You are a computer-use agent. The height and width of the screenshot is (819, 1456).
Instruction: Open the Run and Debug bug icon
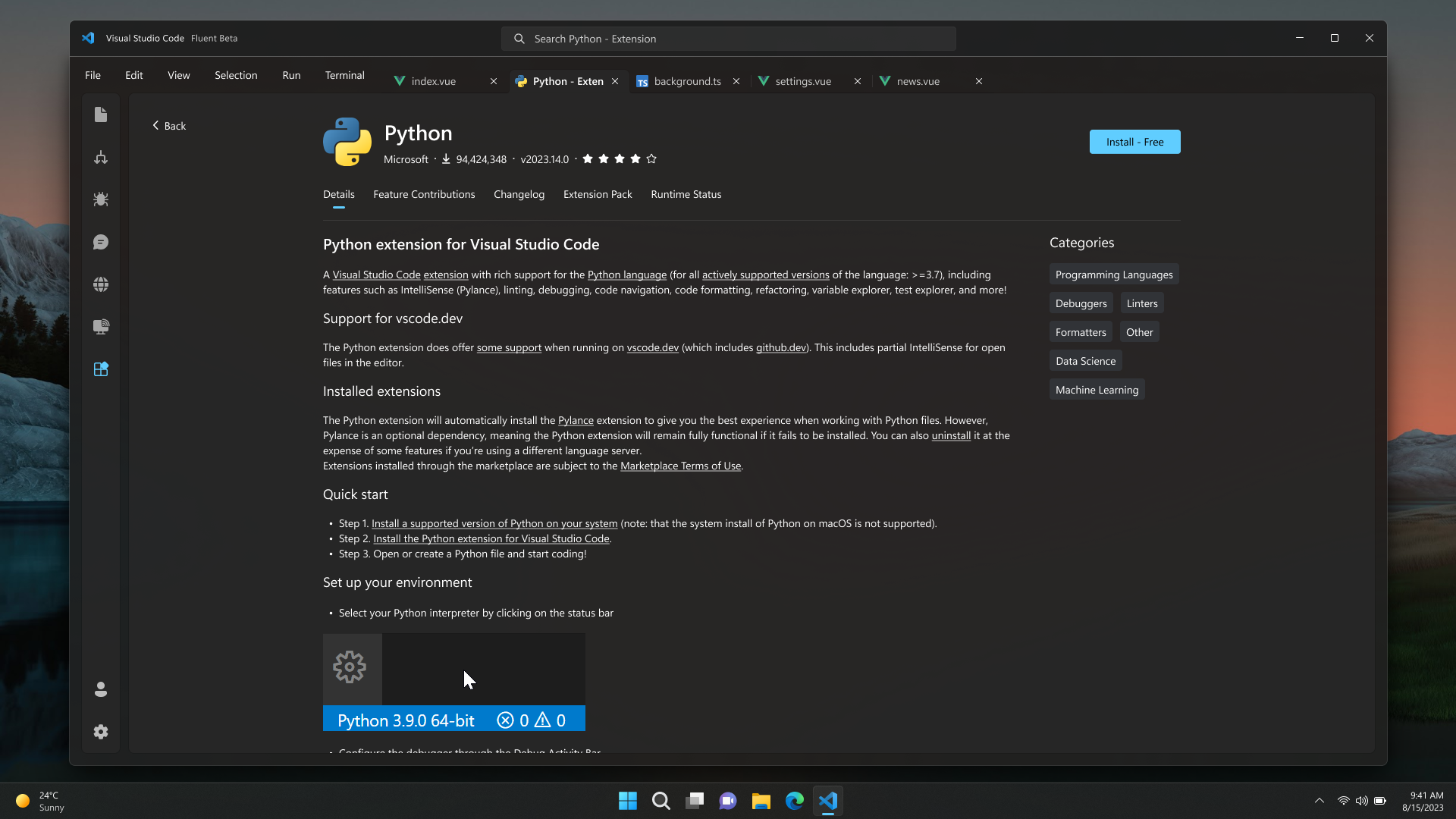tap(101, 199)
